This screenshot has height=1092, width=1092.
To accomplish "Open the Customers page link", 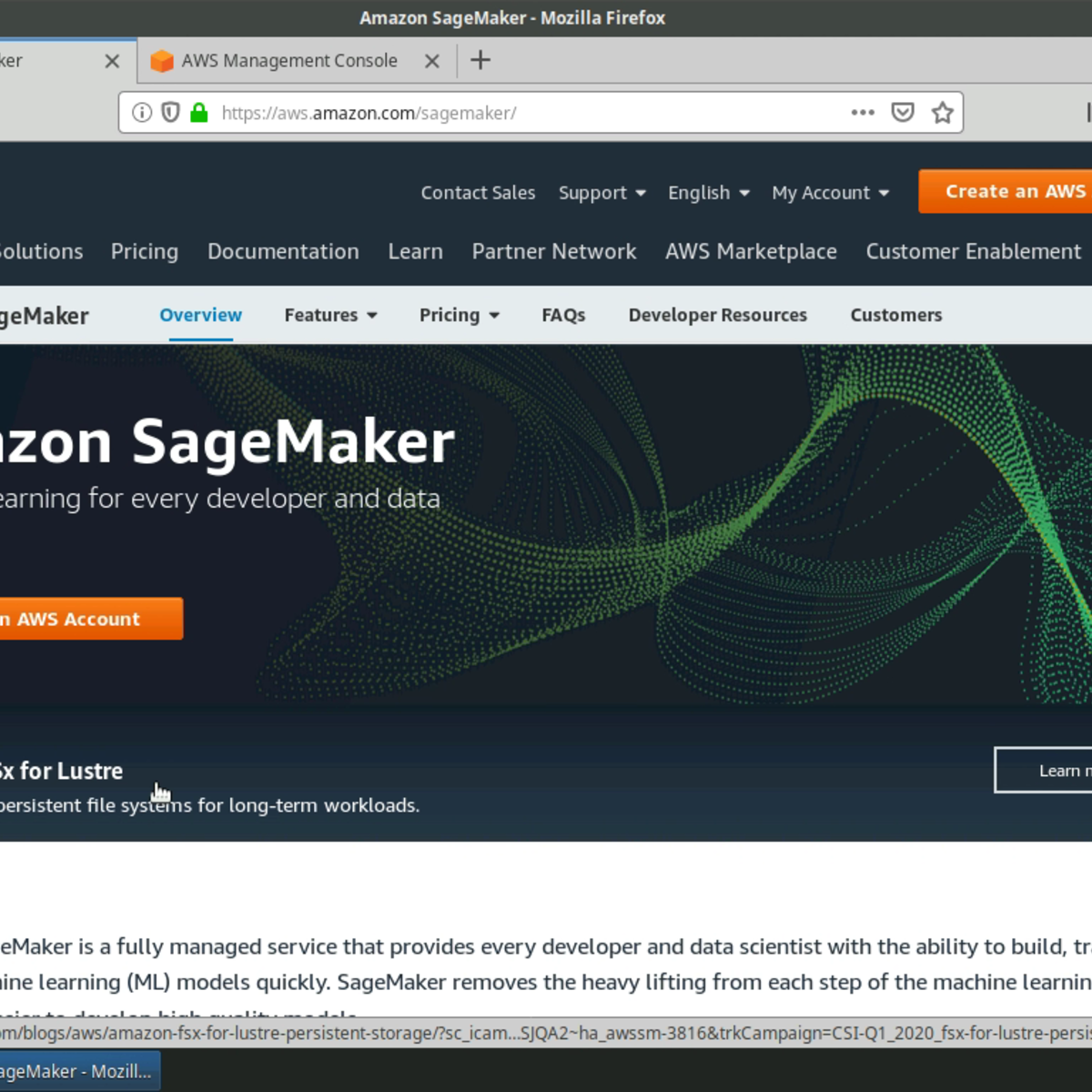I will (895, 315).
